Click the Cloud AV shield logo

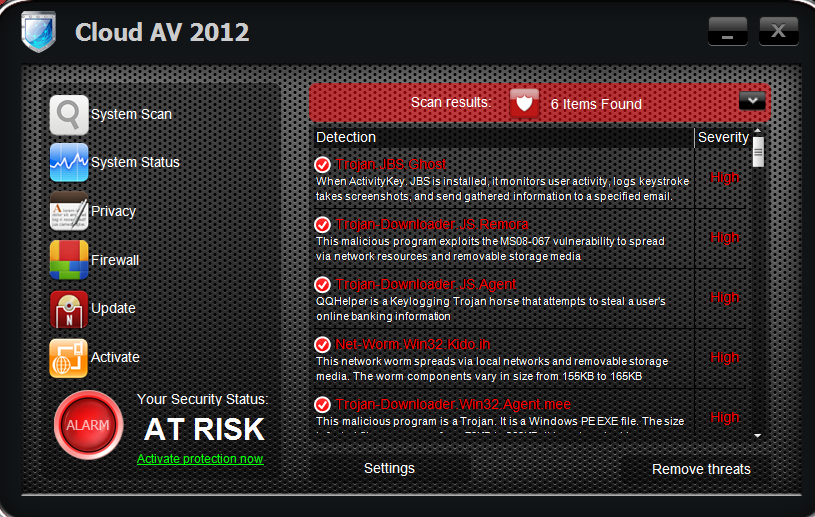38,32
